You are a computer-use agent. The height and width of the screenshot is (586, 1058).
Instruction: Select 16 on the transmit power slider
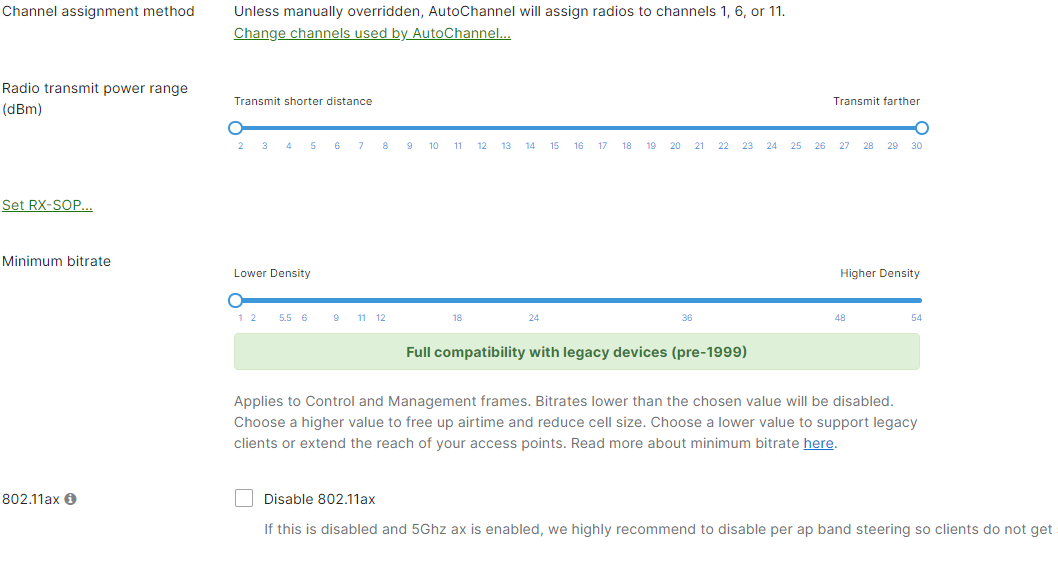[578, 145]
